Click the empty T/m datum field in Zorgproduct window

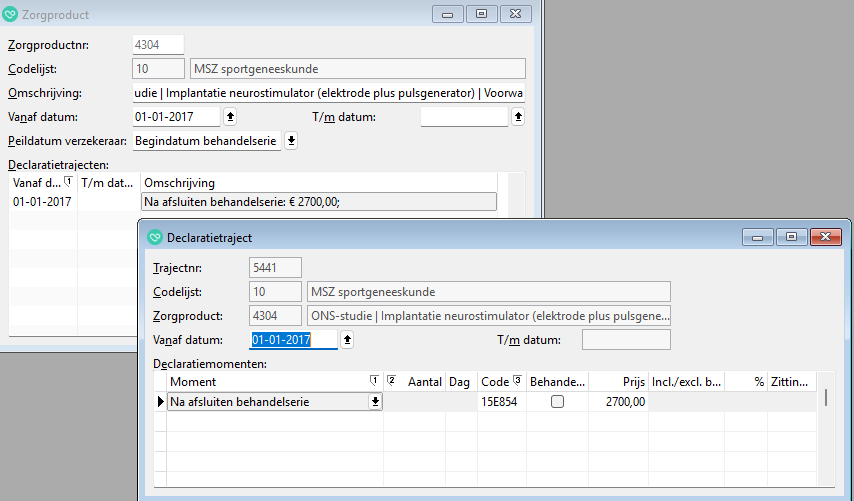[x=464, y=117]
